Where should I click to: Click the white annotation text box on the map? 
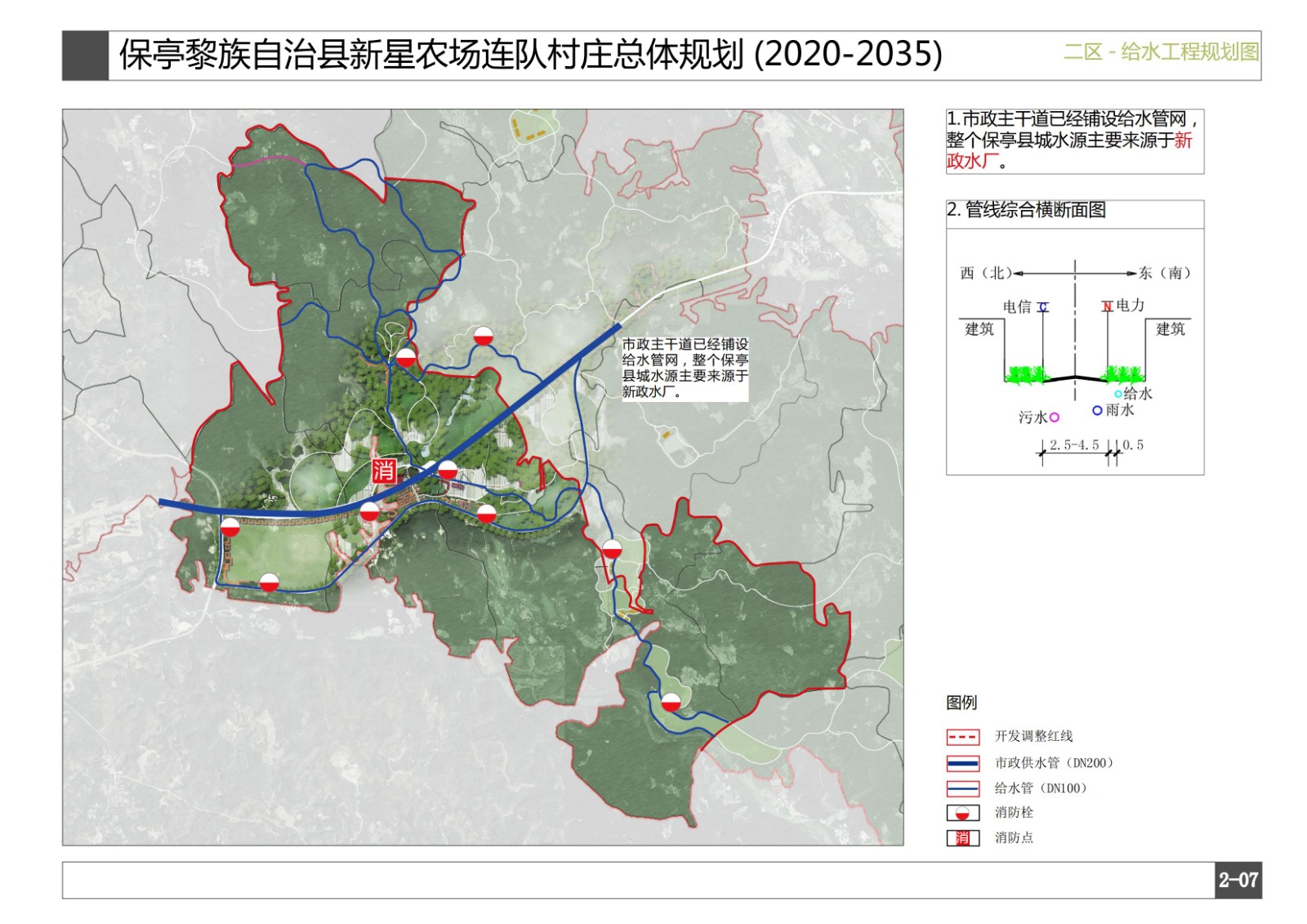pyautogui.click(x=685, y=368)
